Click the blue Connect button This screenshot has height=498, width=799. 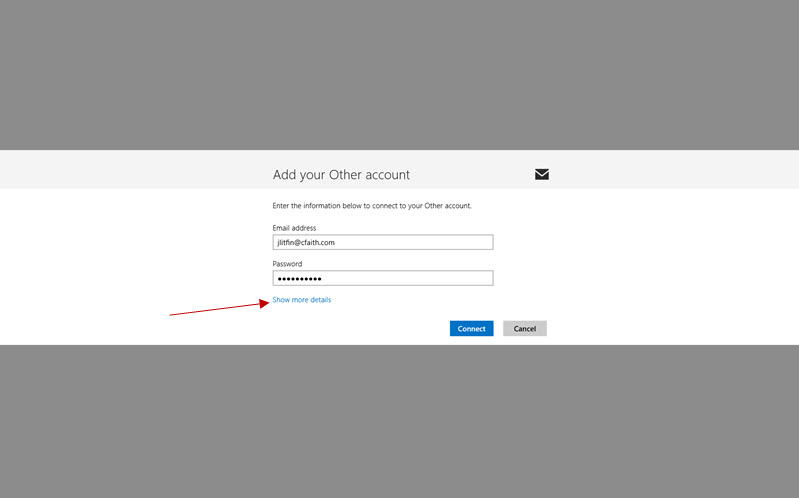(x=471, y=329)
